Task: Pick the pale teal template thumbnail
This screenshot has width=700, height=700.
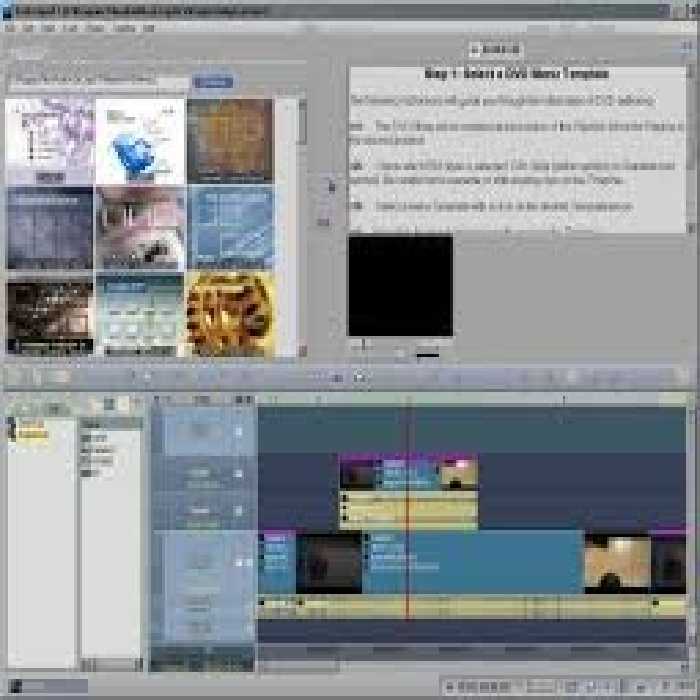Action: (x=140, y=315)
